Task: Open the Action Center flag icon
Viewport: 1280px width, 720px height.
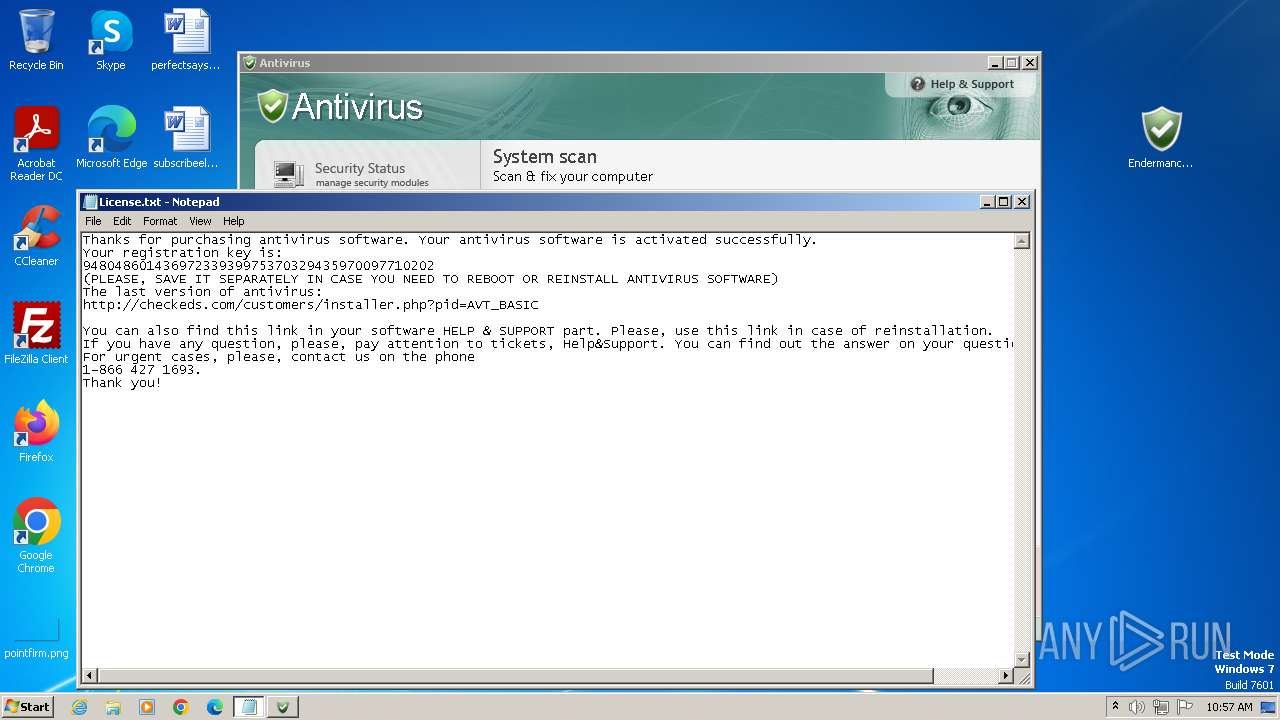Action: tap(1185, 707)
